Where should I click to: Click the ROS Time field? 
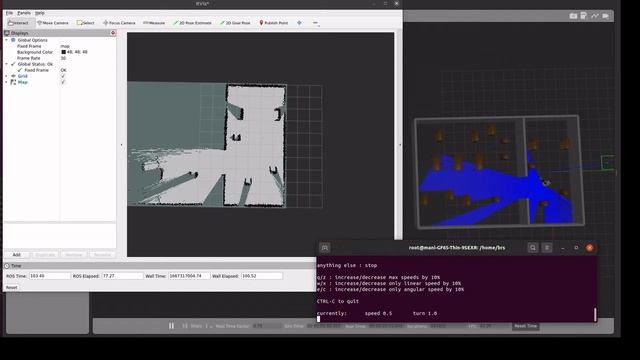[x=49, y=276]
